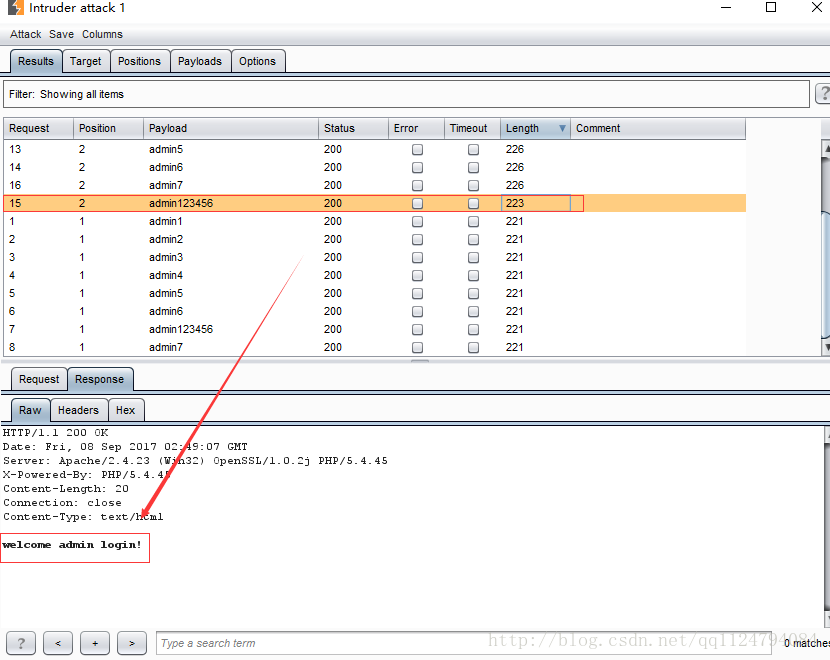Open the Columns menu

pos(102,34)
